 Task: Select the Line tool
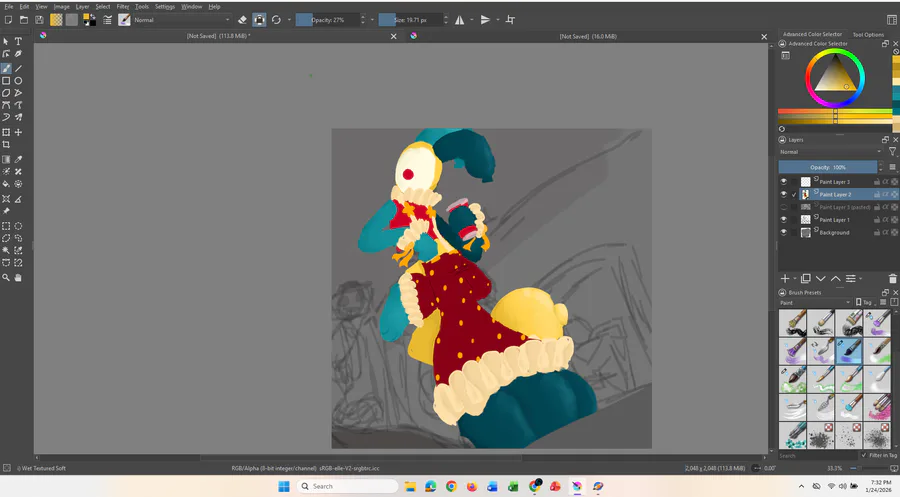pos(18,68)
